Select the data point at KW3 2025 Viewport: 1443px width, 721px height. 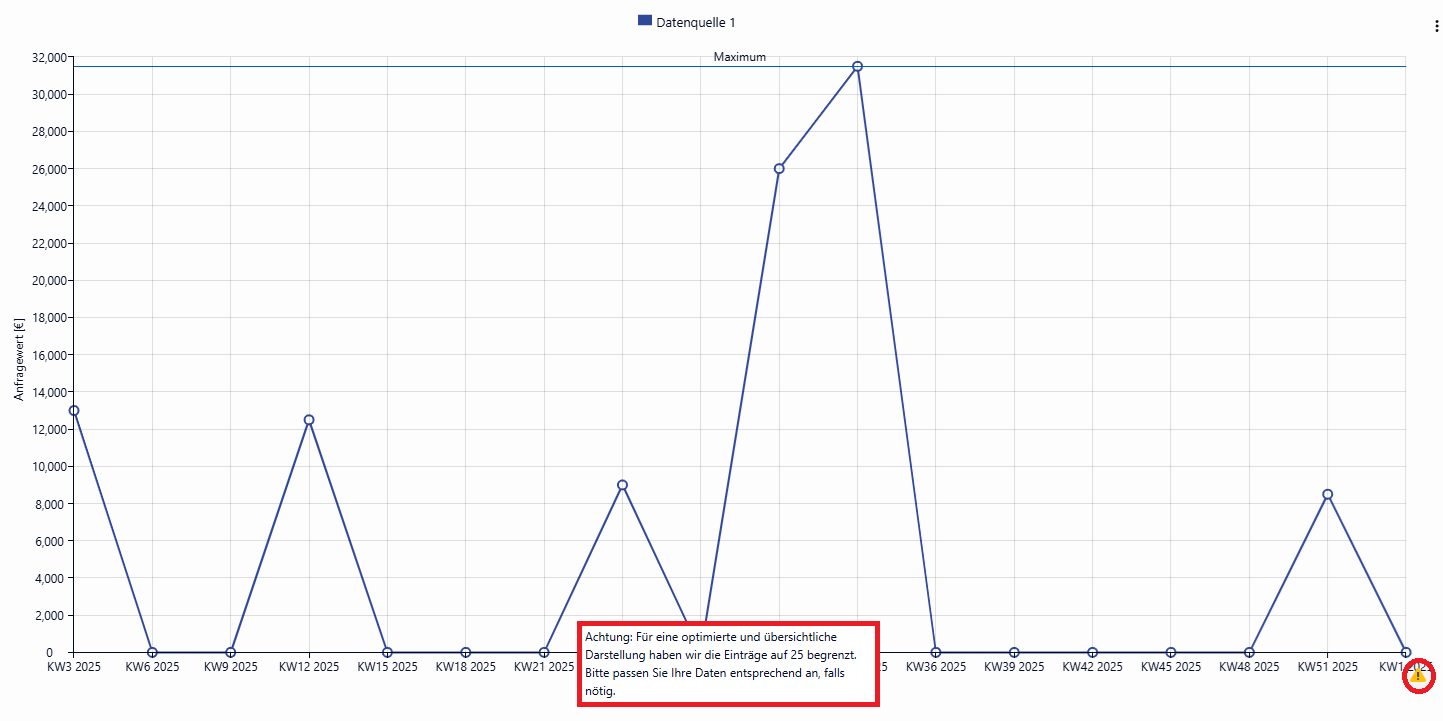click(74, 410)
